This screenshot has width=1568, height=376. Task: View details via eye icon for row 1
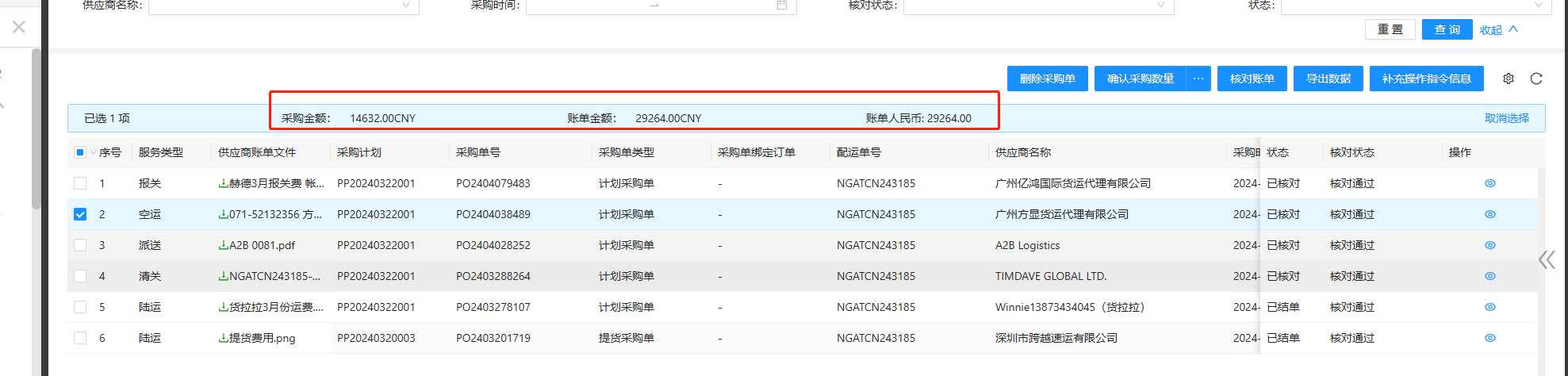point(1489,183)
